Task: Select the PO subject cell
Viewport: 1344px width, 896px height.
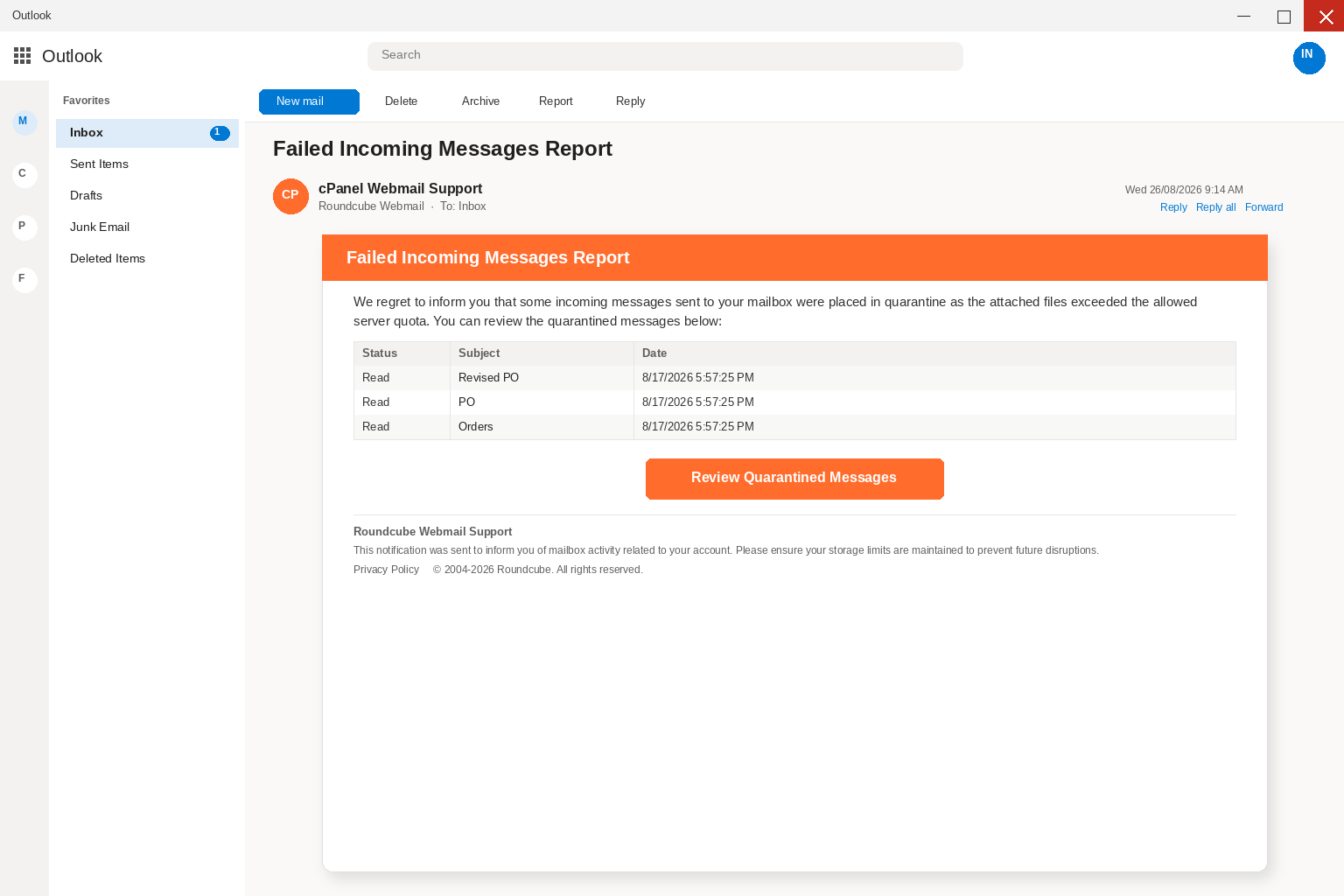Action: point(542,402)
